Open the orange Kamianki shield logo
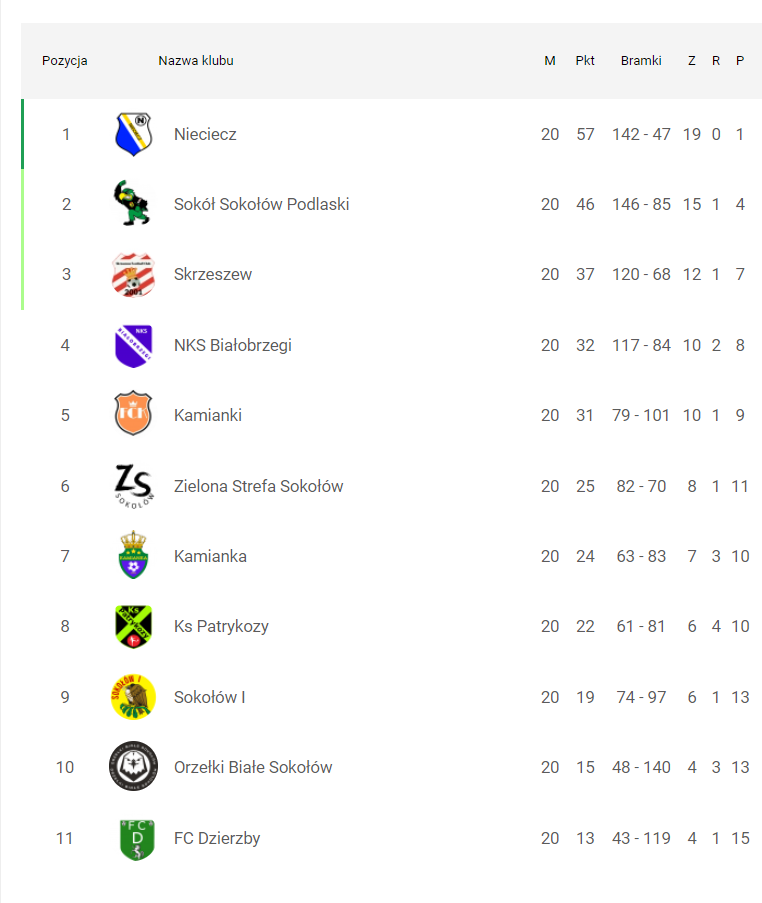 [x=133, y=413]
